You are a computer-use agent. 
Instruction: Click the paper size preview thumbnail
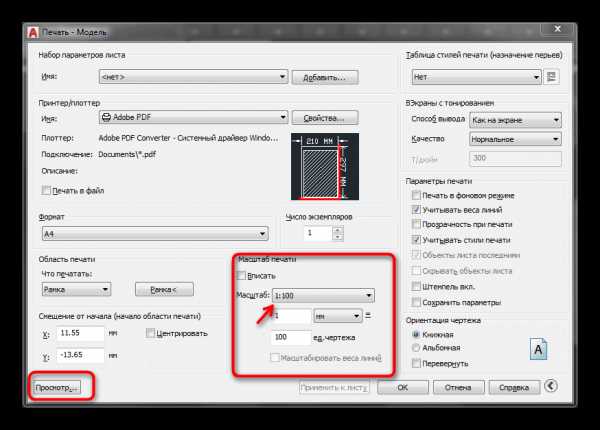(x=325, y=166)
